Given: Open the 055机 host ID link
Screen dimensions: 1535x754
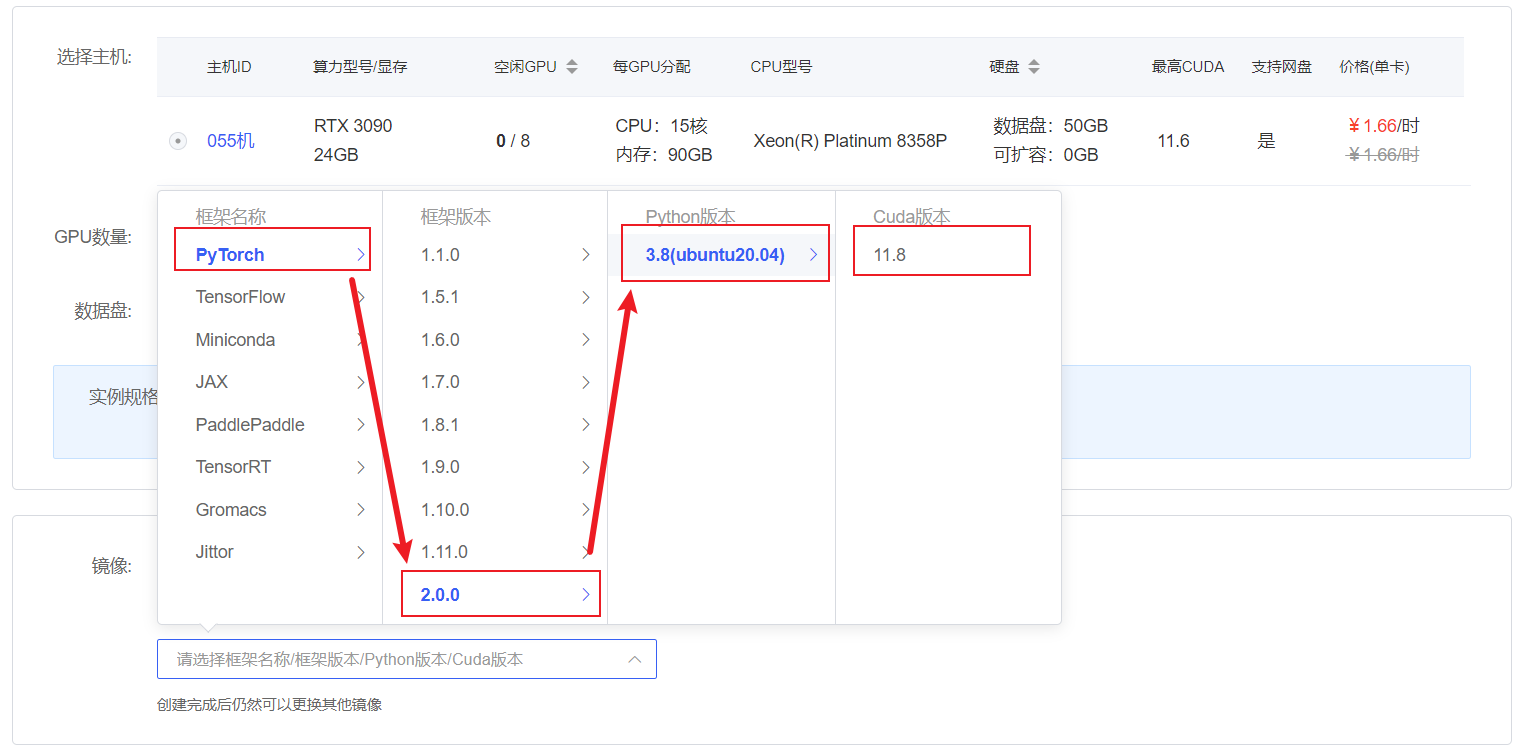Looking at the screenshot, I should (x=230, y=141).
